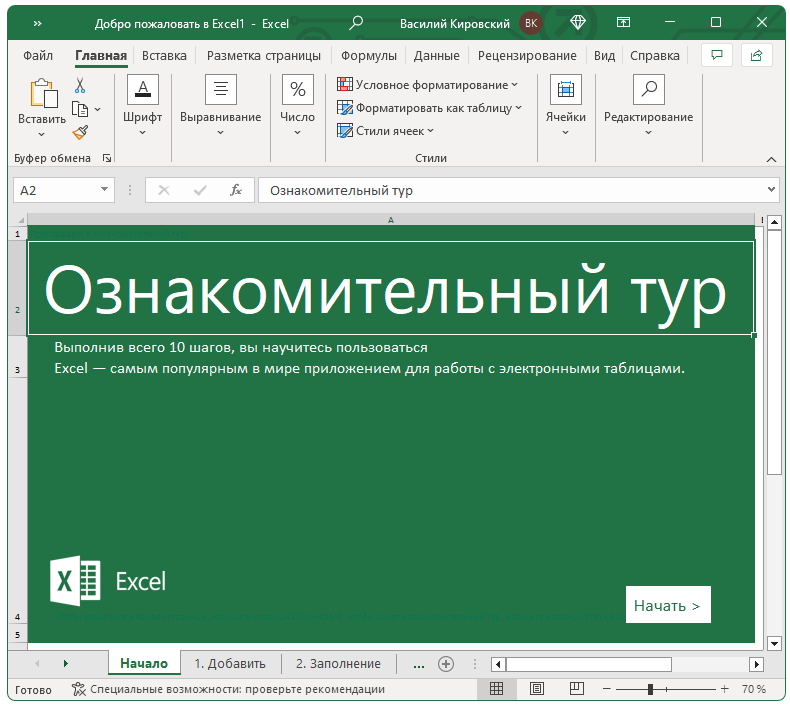Click the zoom slider handle
Image resolution: width=790 pixels, height=706 pixels.
[650, 689]
